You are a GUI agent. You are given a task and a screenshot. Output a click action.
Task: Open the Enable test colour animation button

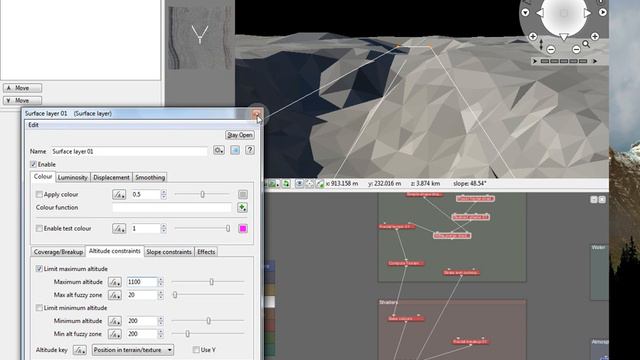tap(119, 229)
